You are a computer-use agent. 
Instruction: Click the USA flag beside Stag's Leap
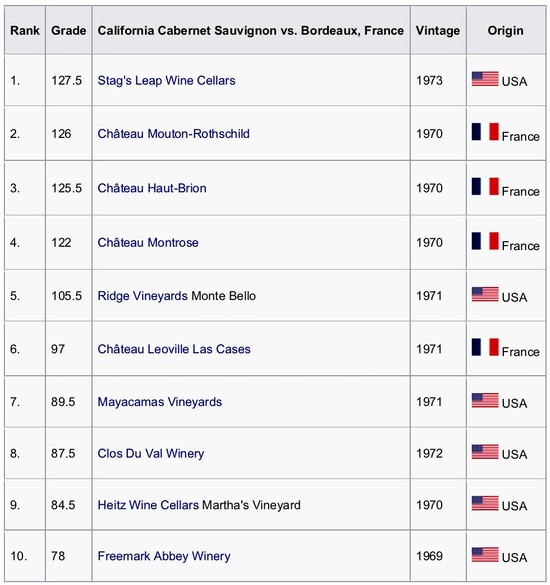click(485, 79)
